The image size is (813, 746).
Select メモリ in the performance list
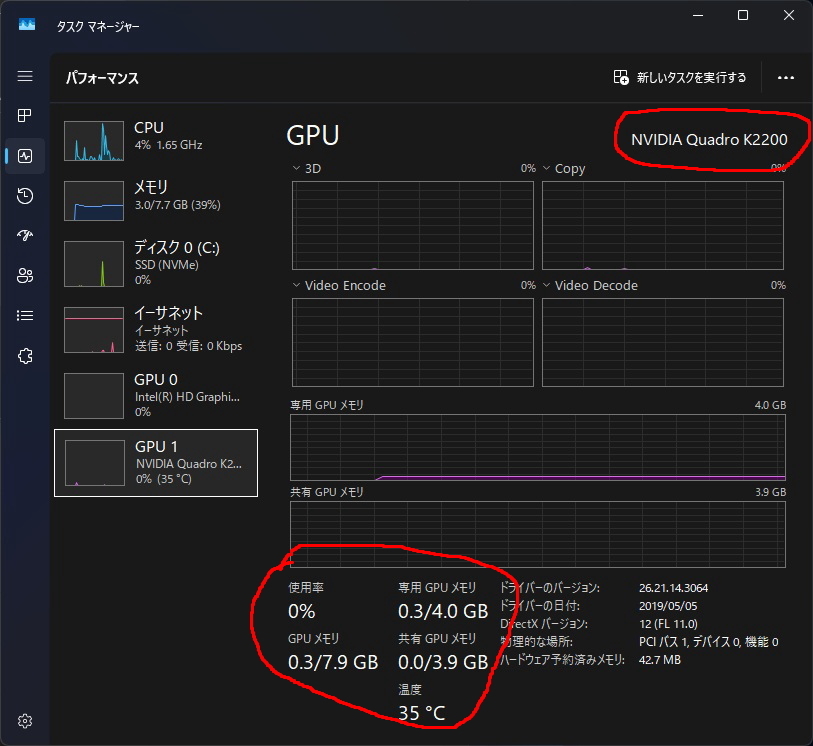(x=156, y=200)
